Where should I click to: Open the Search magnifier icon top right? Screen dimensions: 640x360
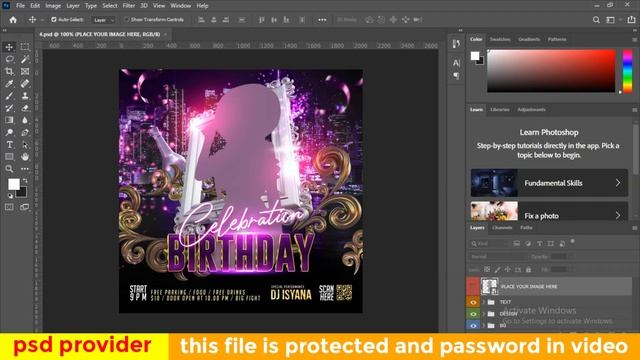click(x=596, y=20)
